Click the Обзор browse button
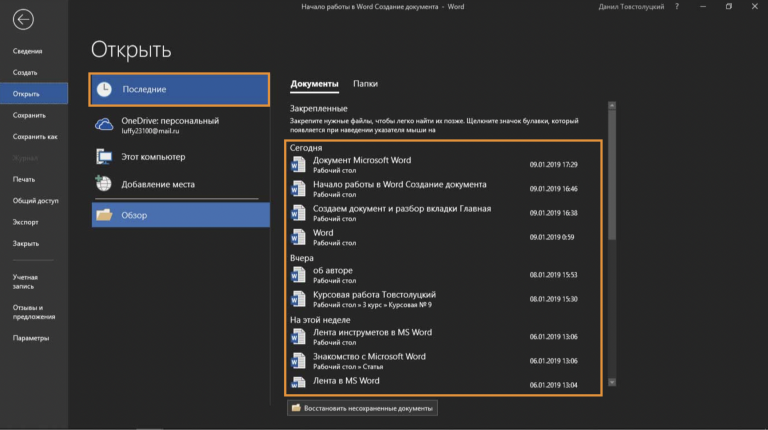This screenshot has height=430, width=768. (180, 215)
